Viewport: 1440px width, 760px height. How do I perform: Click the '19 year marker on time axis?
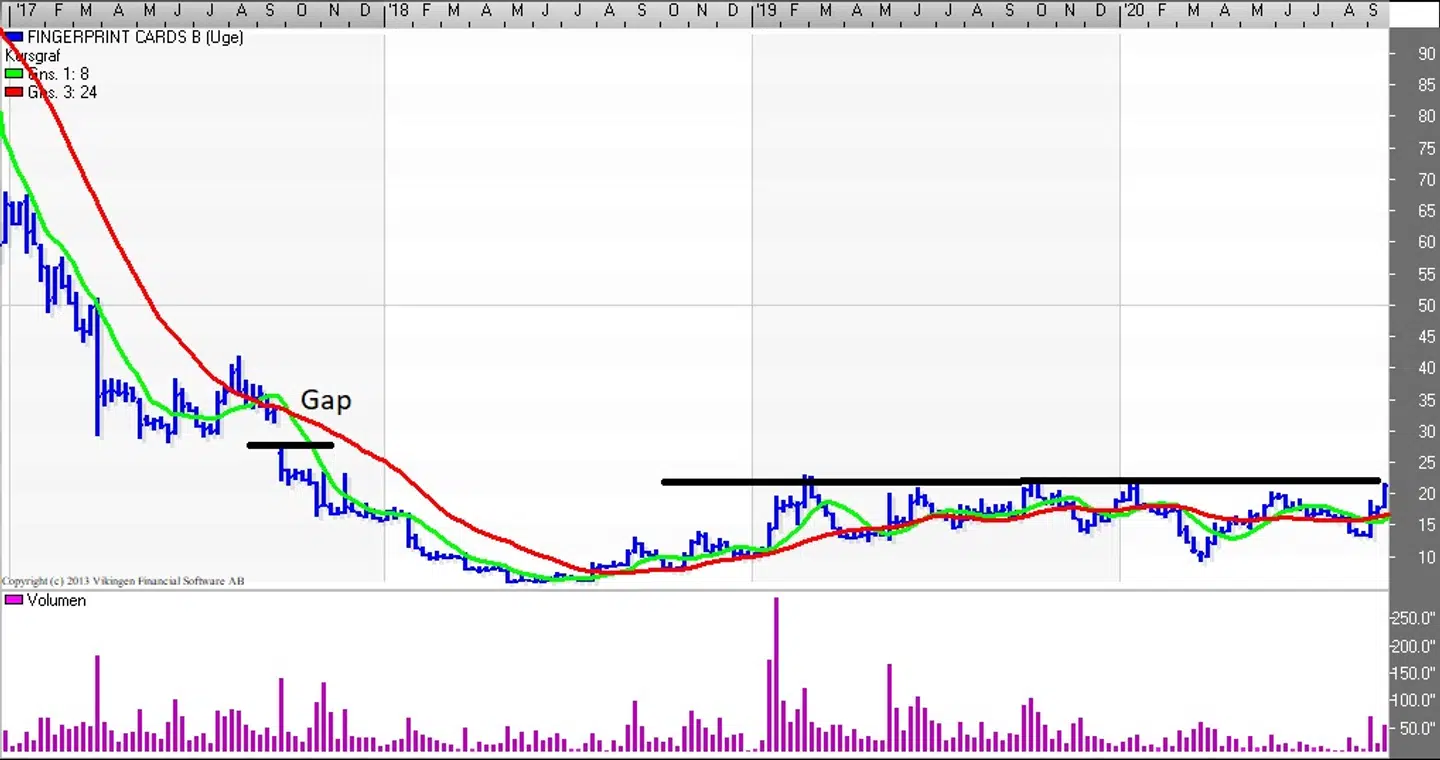tap(765, 10)
